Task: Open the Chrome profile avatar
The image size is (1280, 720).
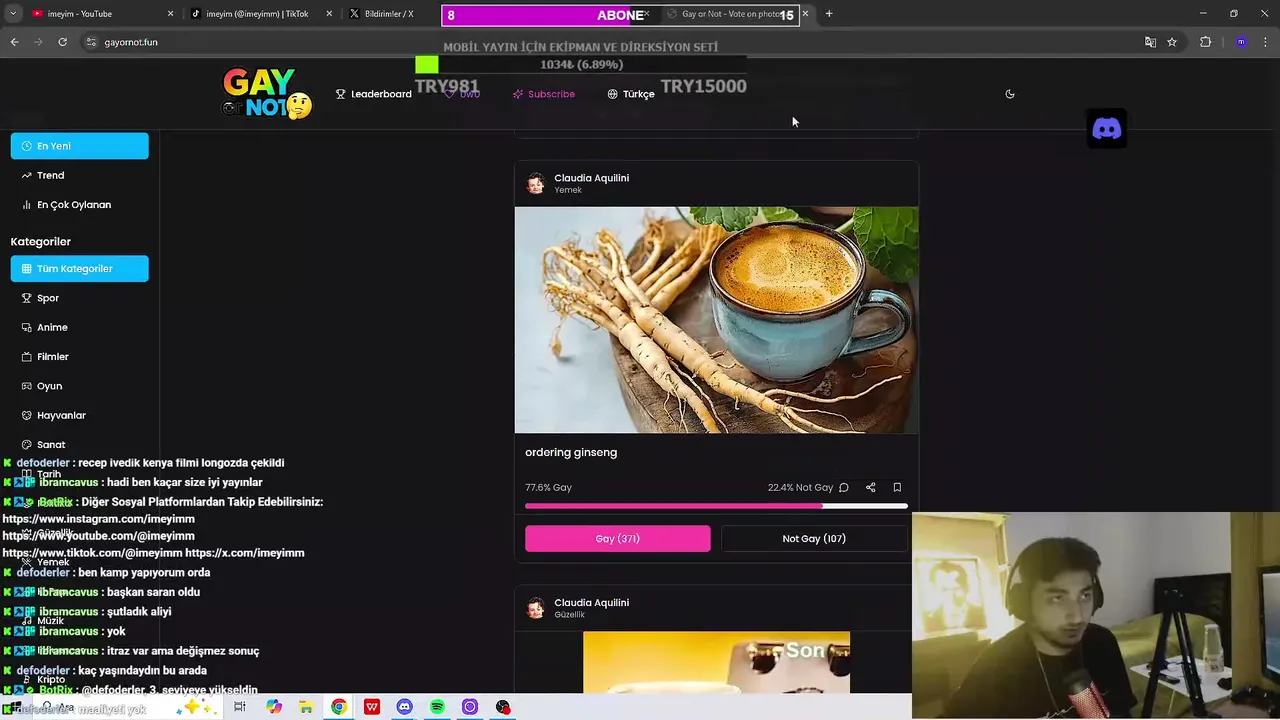Action: pyautogui.click(x=1241, y=42)
